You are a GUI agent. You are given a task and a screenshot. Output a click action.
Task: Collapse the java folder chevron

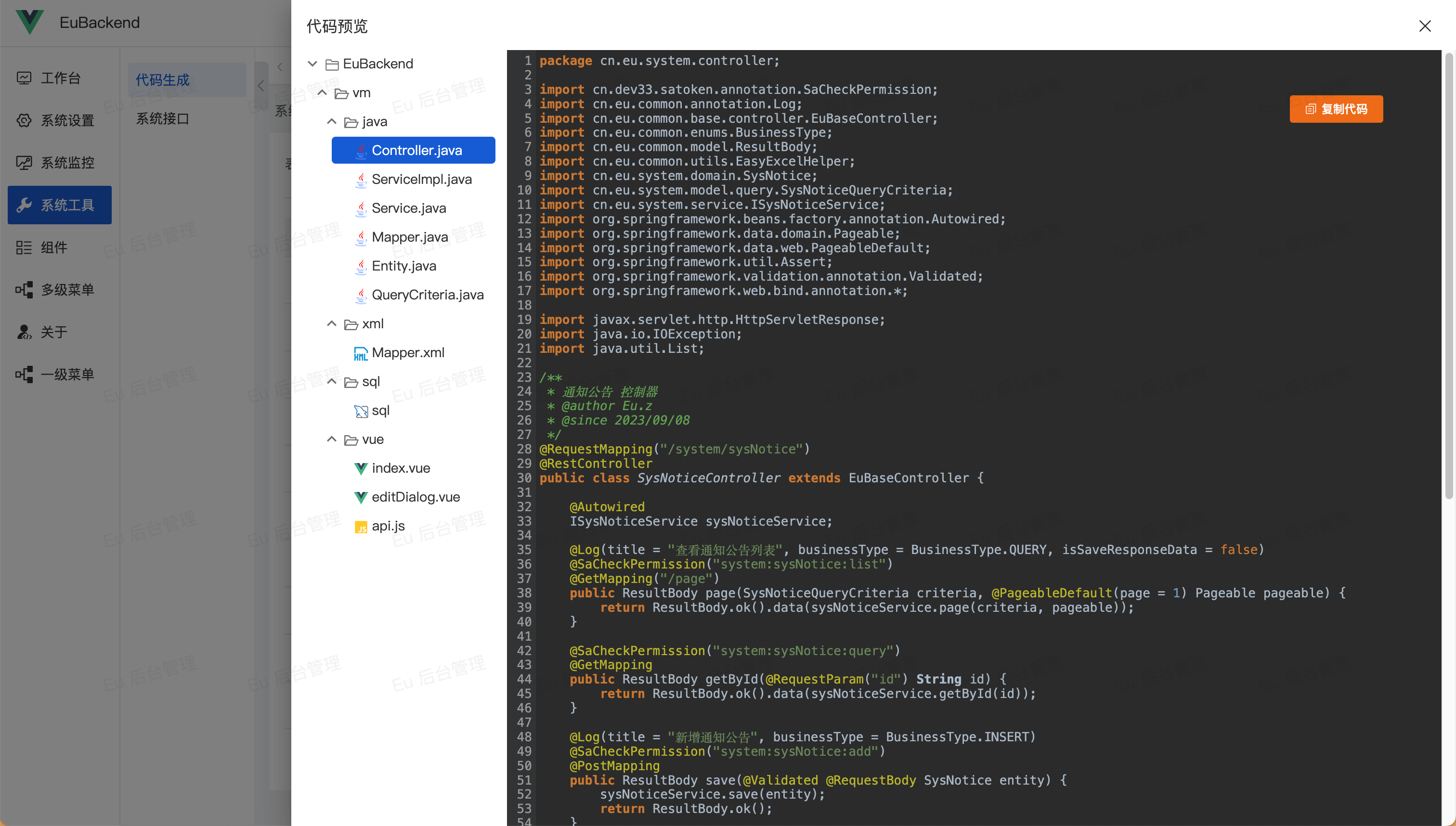coord(331,121)
